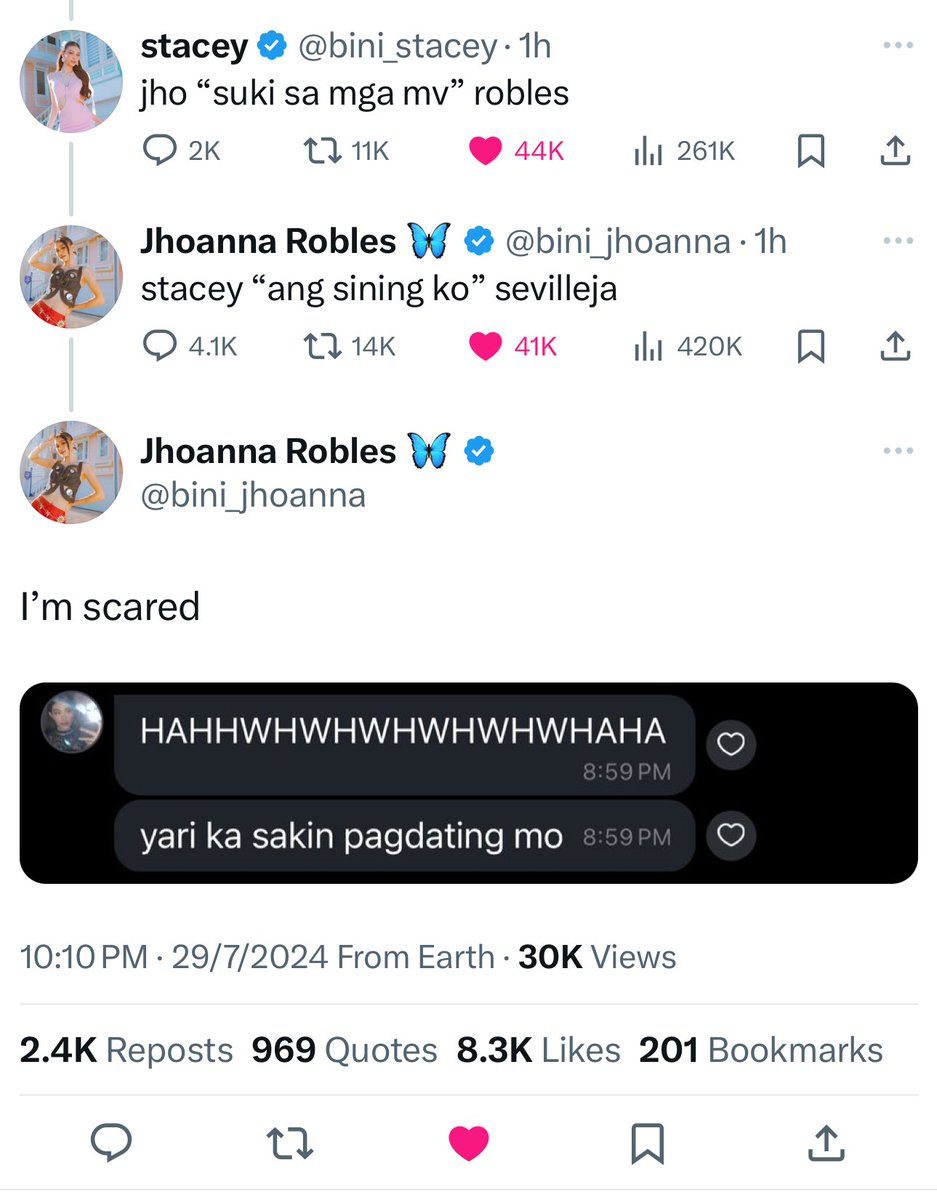The image size is (937, 1200).
Task: Open replies on Jhoanna's "ang sining ko" tweet
Action: point(190,346)
